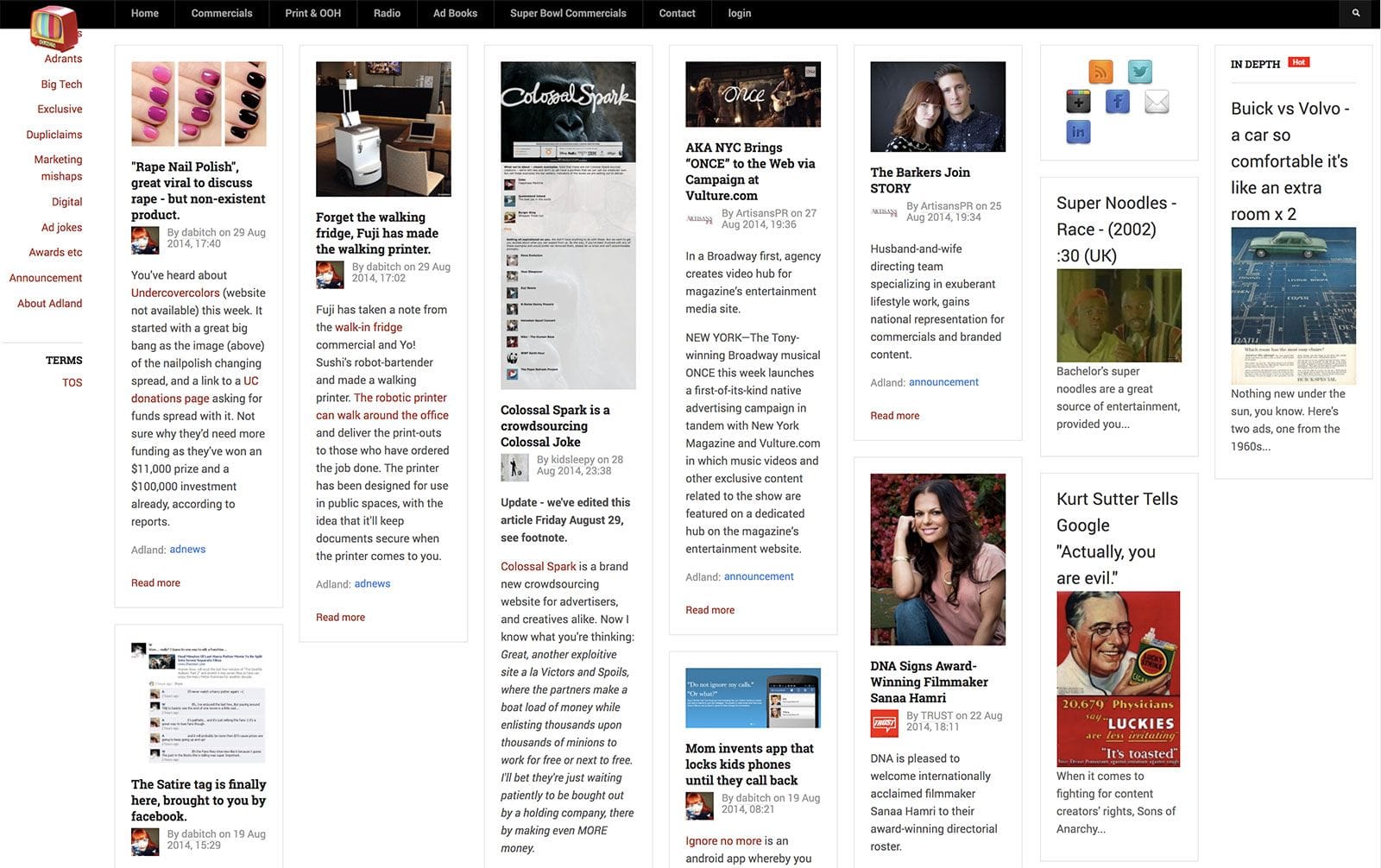Screen dimensions: 1381x868
Task: Open the Awards etc sidebar category
Action: 55,253
